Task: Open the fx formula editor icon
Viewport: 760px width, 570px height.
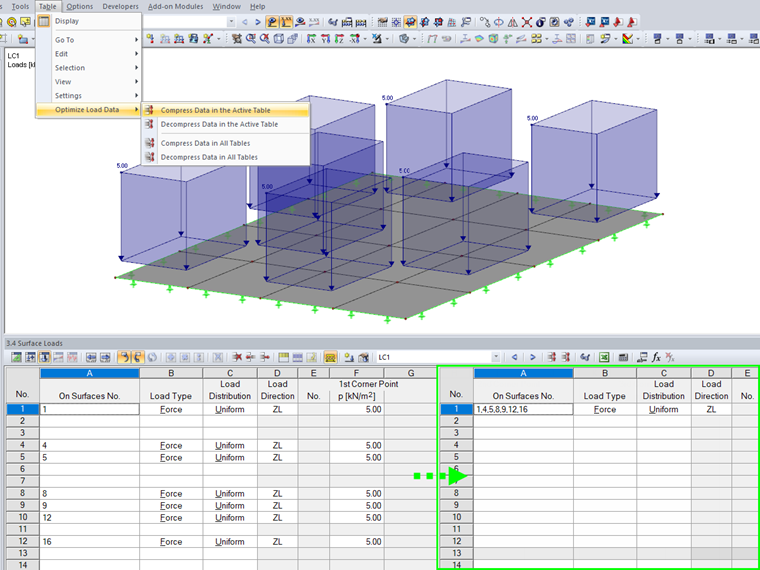Action: pyautogui.click(x=656, y=357)
